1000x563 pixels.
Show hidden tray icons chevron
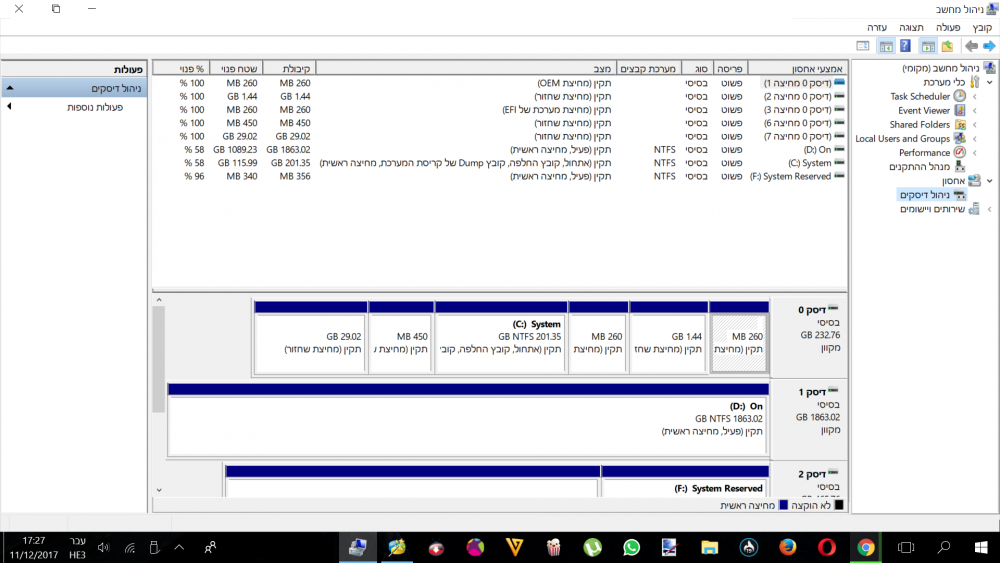coord(179,548)
